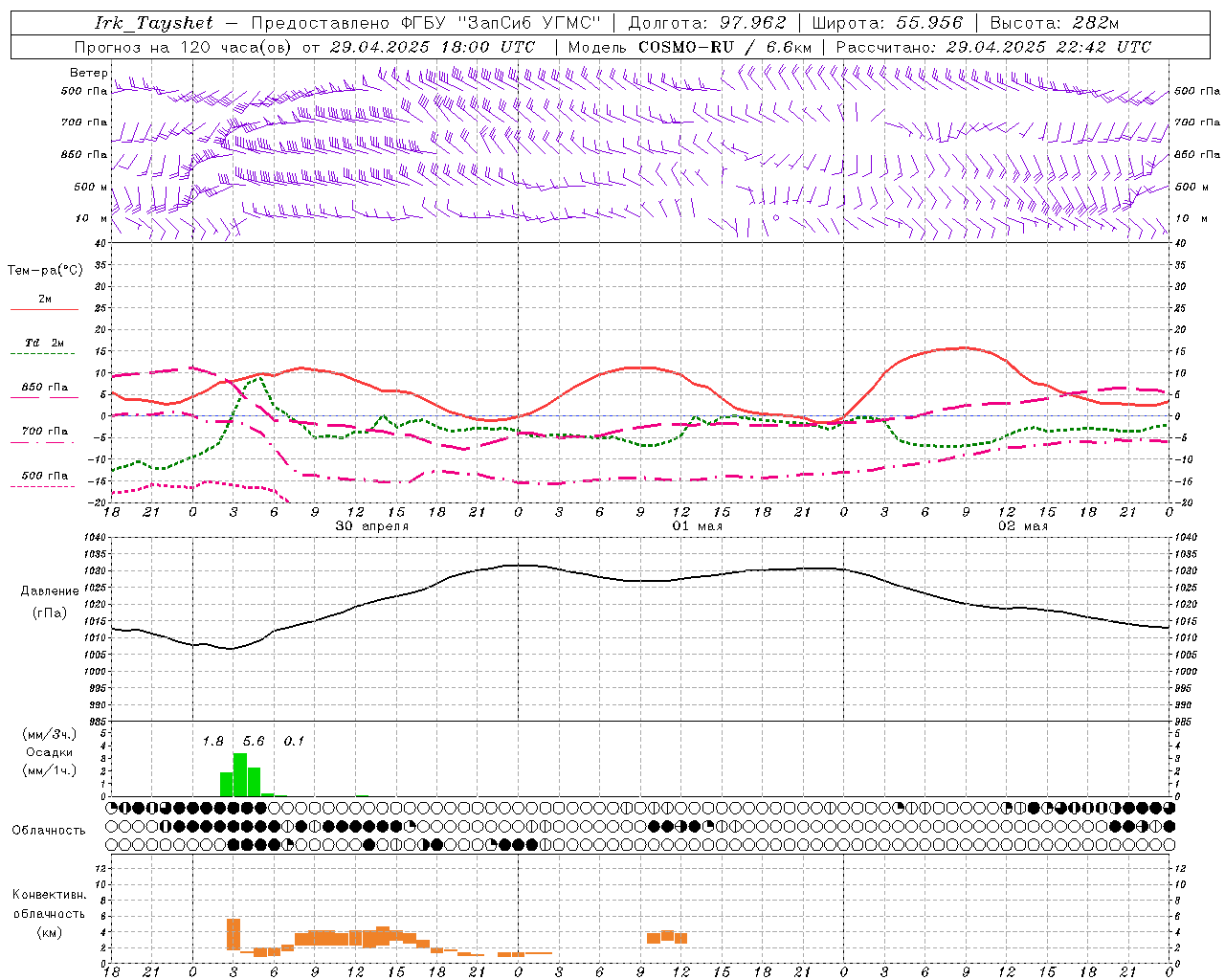Click the 850 гПа temperature legend entry
Screen dimensions: 1225x980
coord(44,391)
